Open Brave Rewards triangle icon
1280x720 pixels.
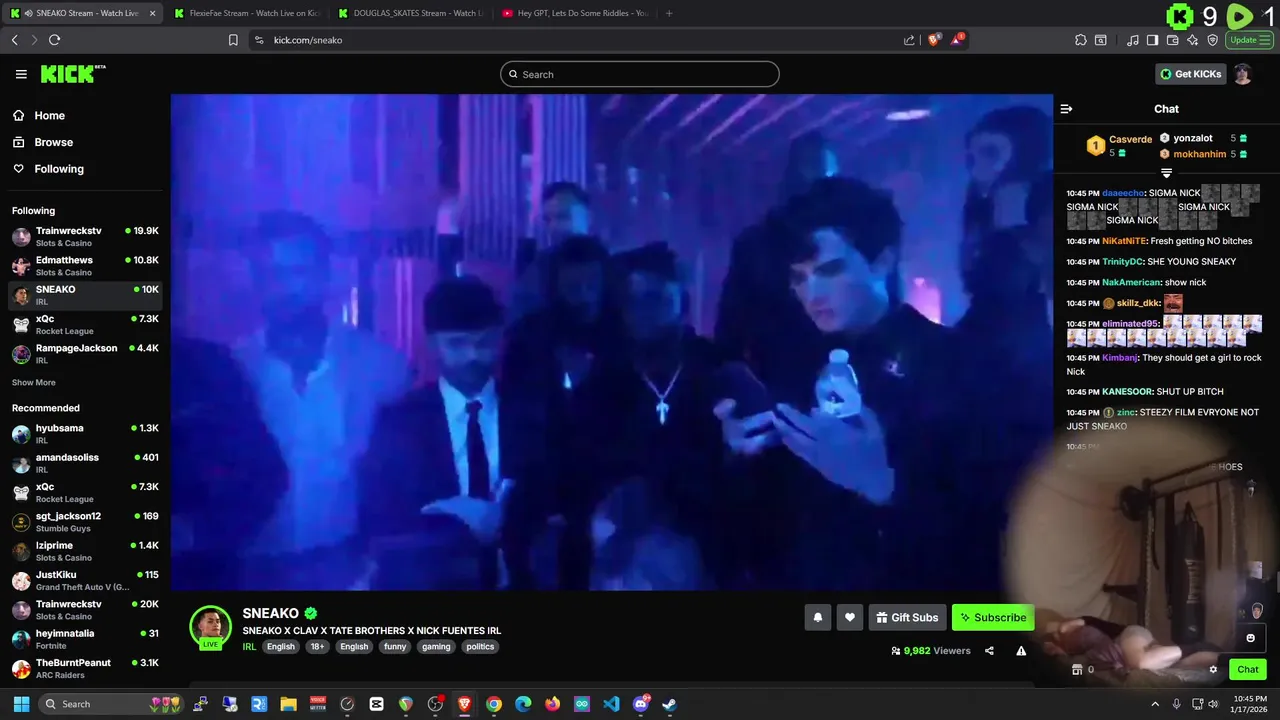click(x=957, y=40)
